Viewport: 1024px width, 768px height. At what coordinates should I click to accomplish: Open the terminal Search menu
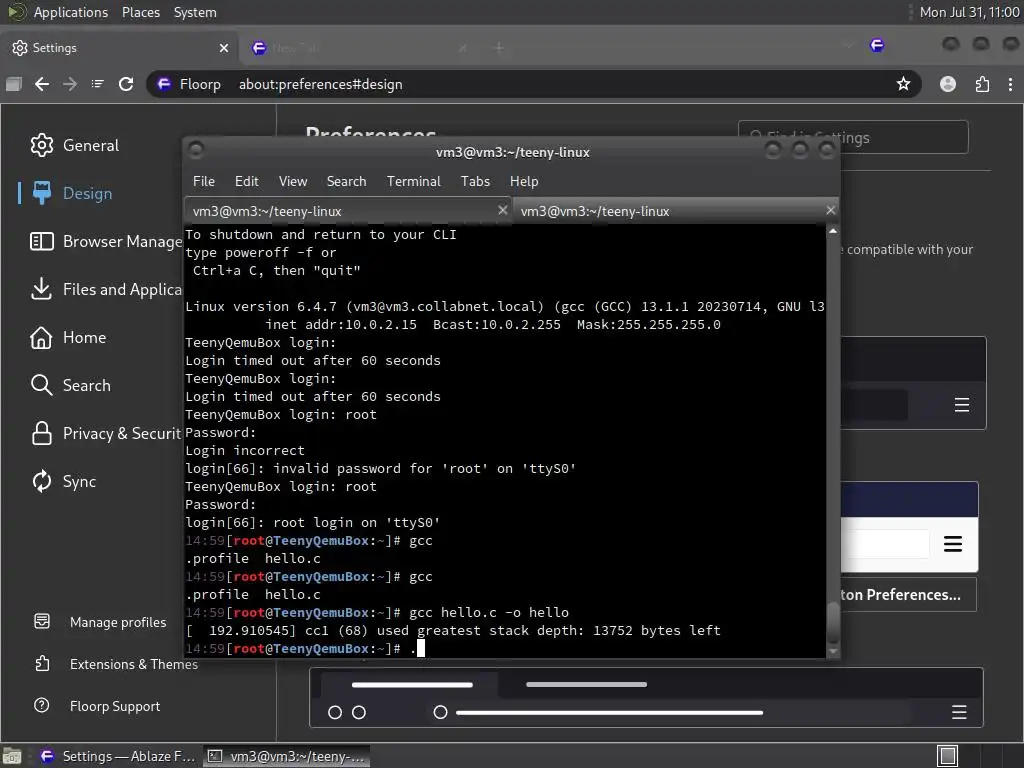pos(346,182)
